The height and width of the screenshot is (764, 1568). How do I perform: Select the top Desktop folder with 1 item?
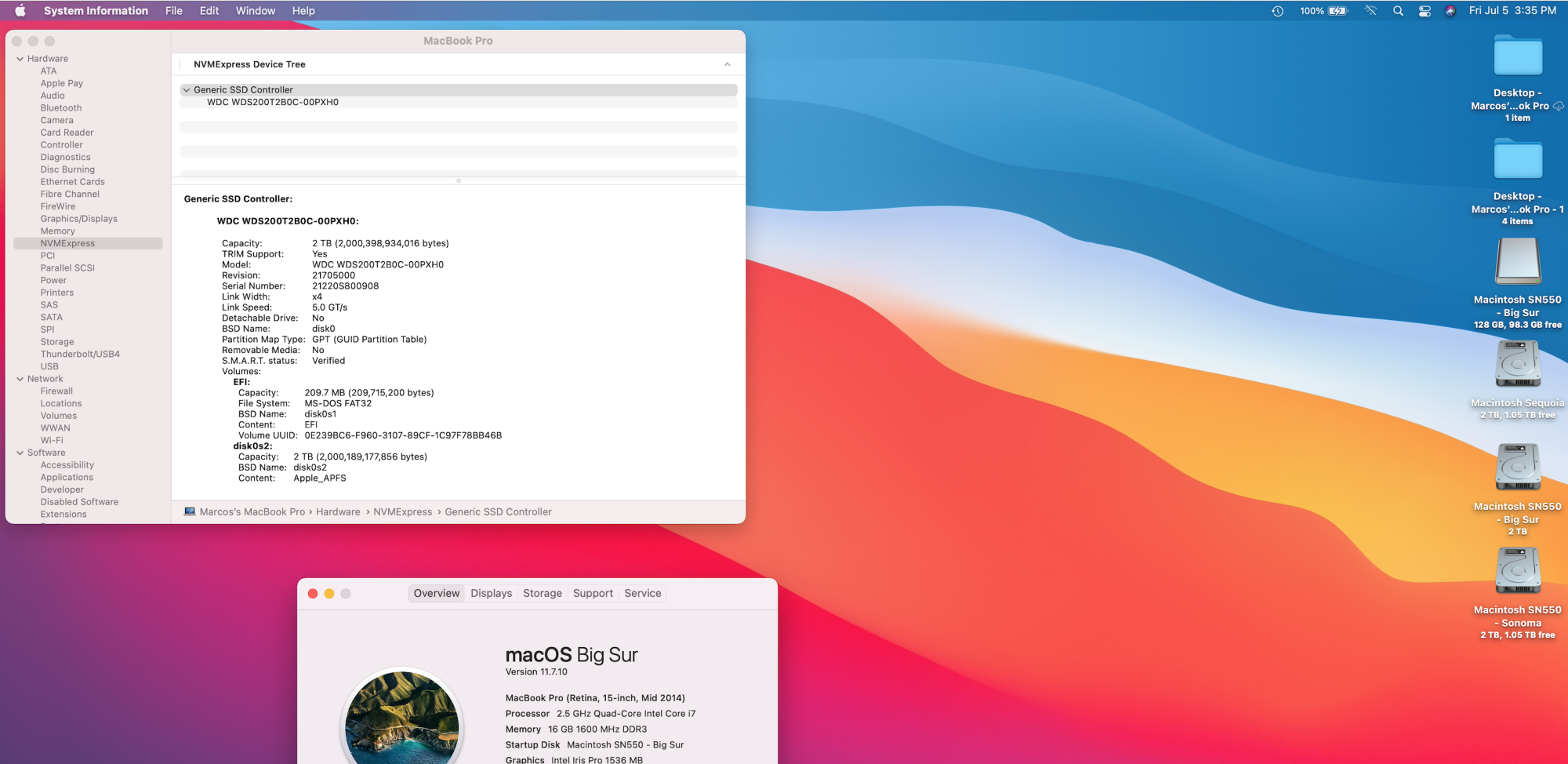click(1518, 56)
